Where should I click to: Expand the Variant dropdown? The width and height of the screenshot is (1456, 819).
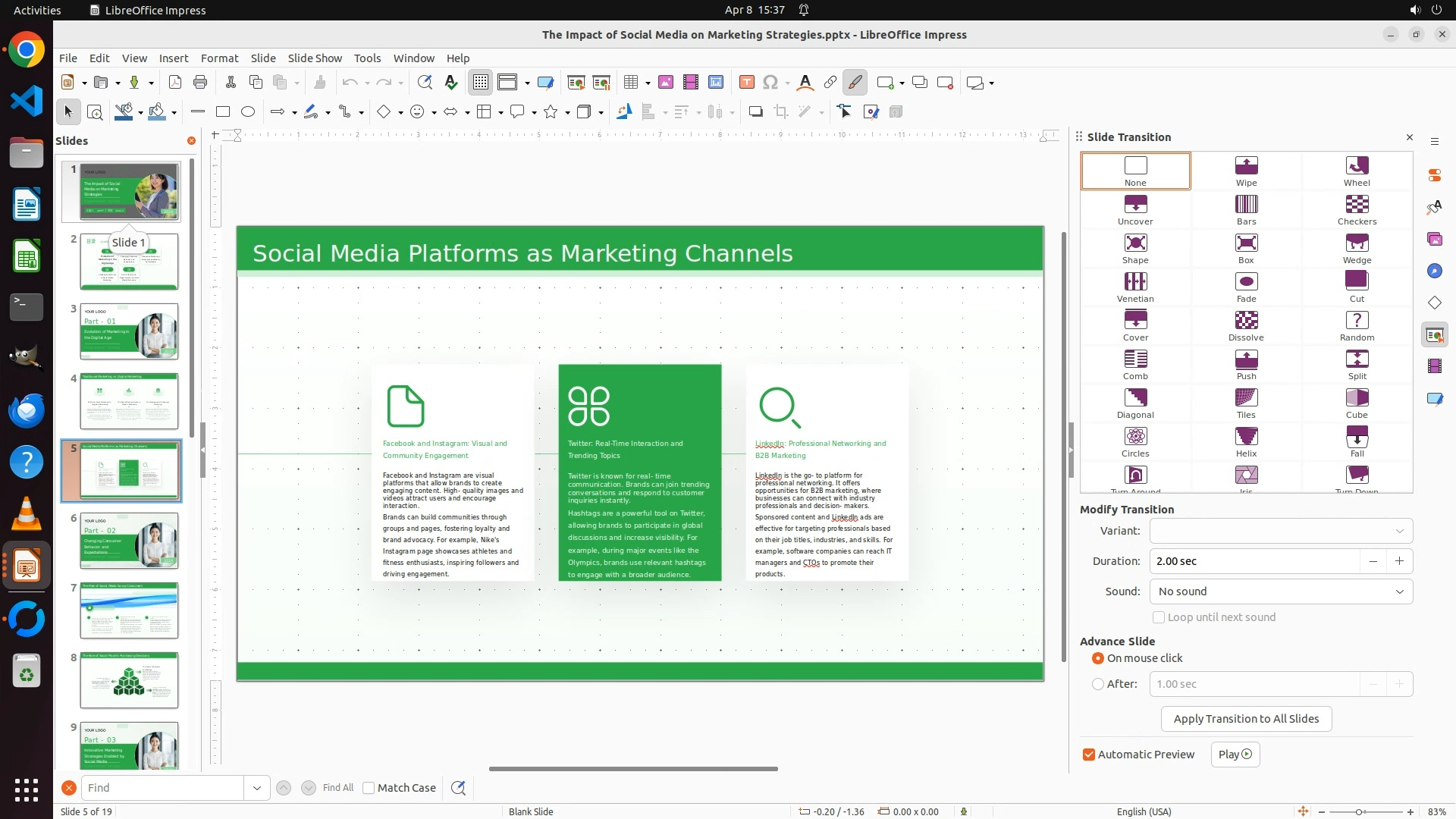pos(1399,531)
